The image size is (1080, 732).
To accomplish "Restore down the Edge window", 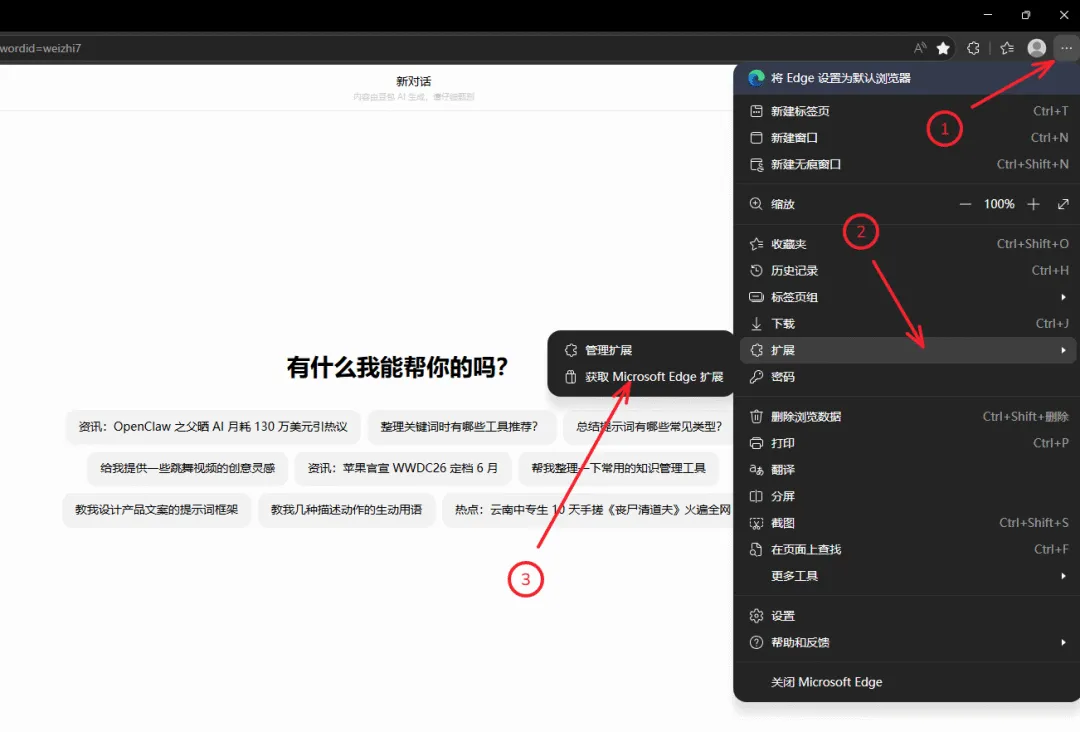I will coord(1026,14).
